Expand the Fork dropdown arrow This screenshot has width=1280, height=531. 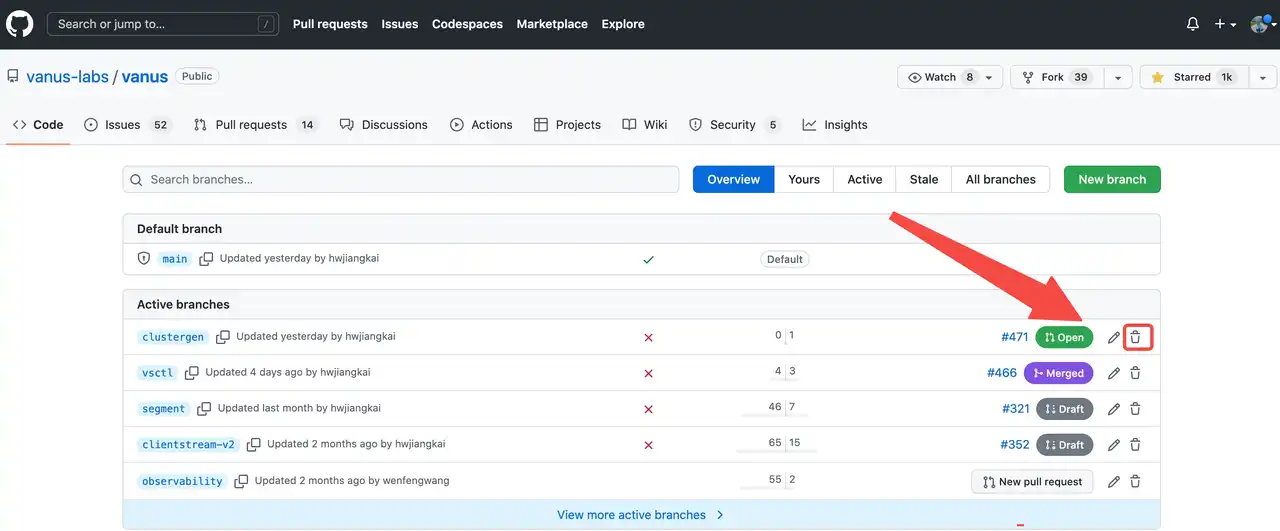point(1118,77)
